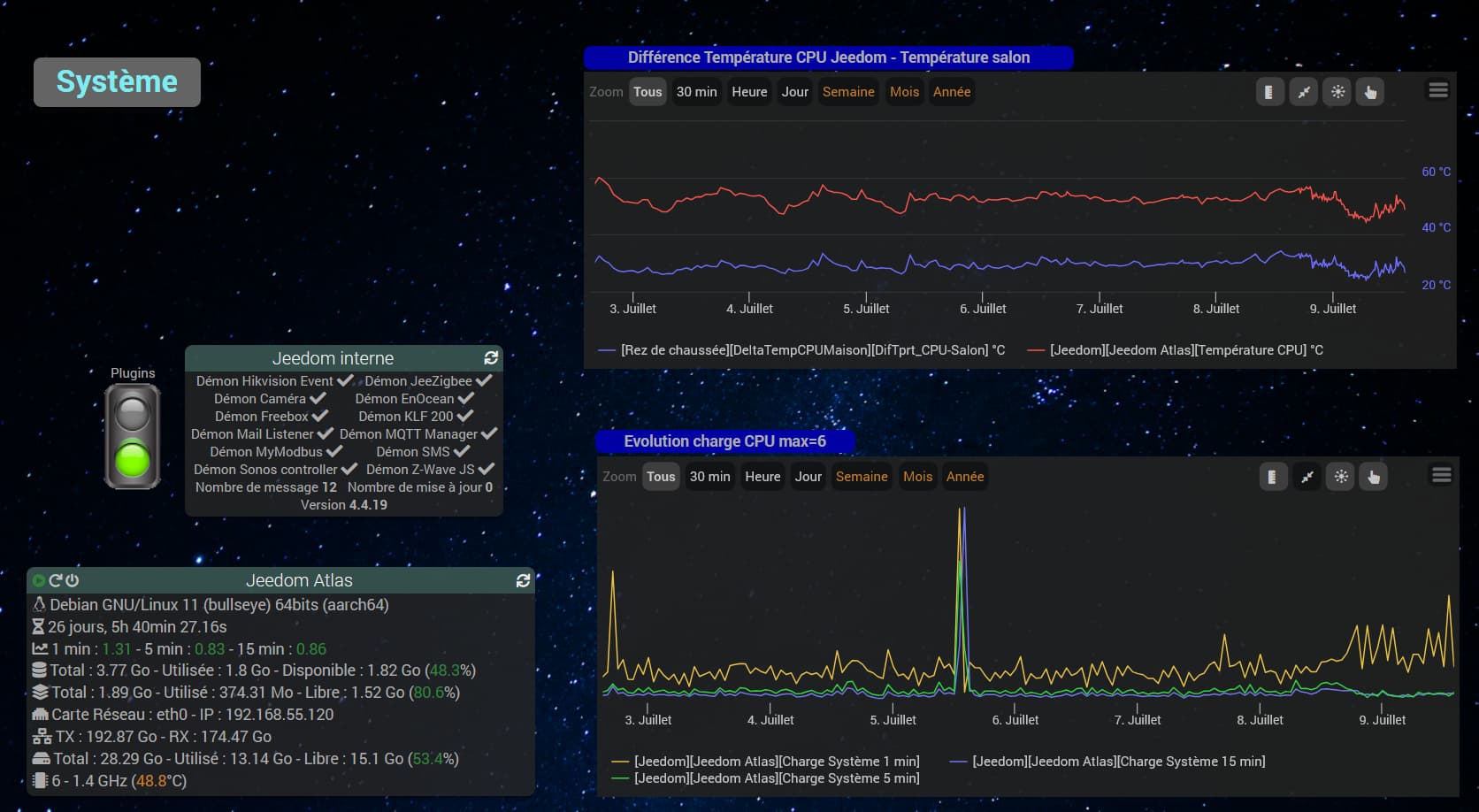1479x812 pixels.
Task: Select Heure zoom on CPU charge chart
Action: click(762, 477)
